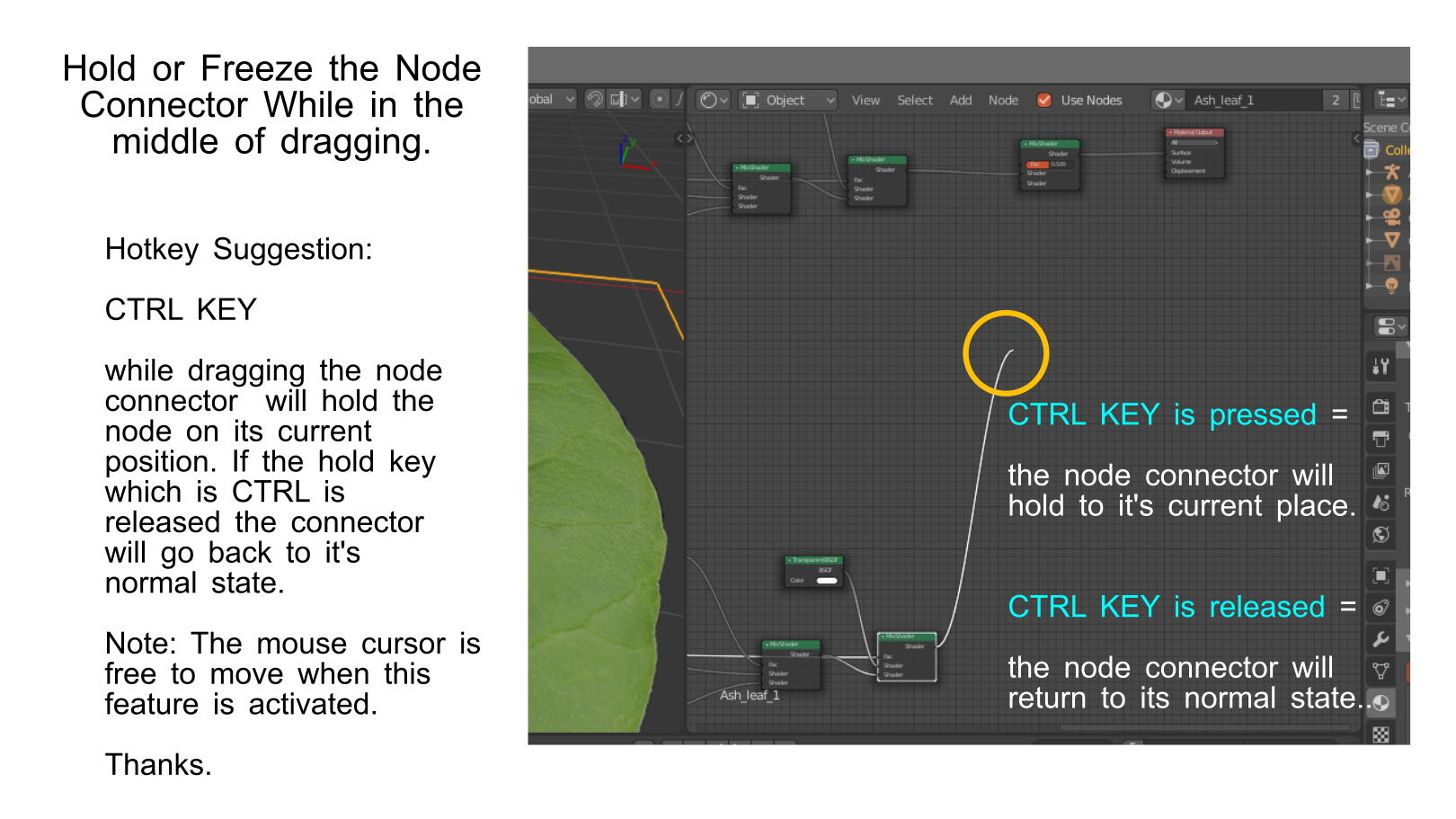Open the Object shader type dropdown
The width and height of the screenshot is (1456, 819).
point(788,100)
